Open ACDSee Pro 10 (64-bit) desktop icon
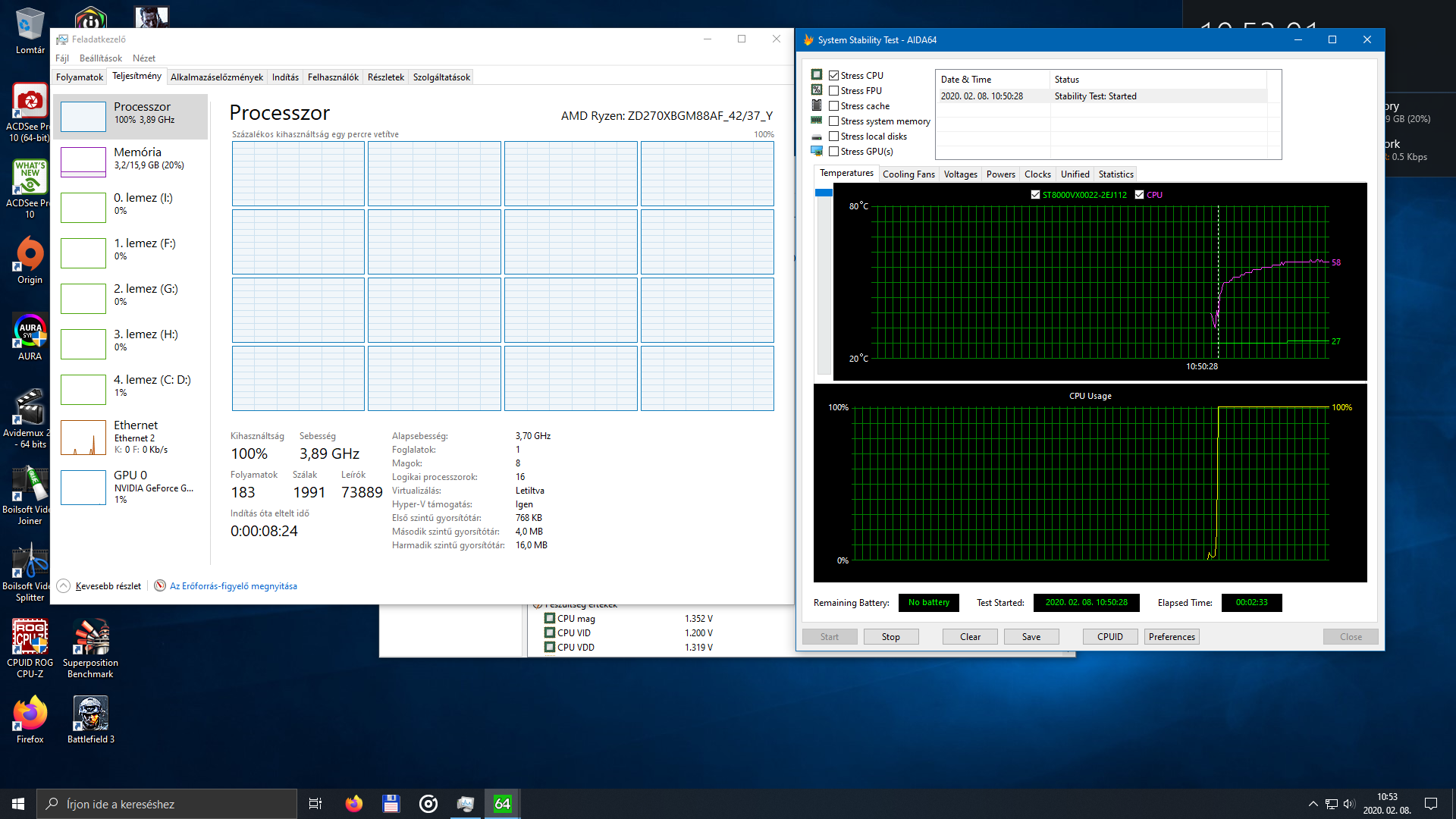The height and width of the screenshot is (819, 1456). point(30,112)
